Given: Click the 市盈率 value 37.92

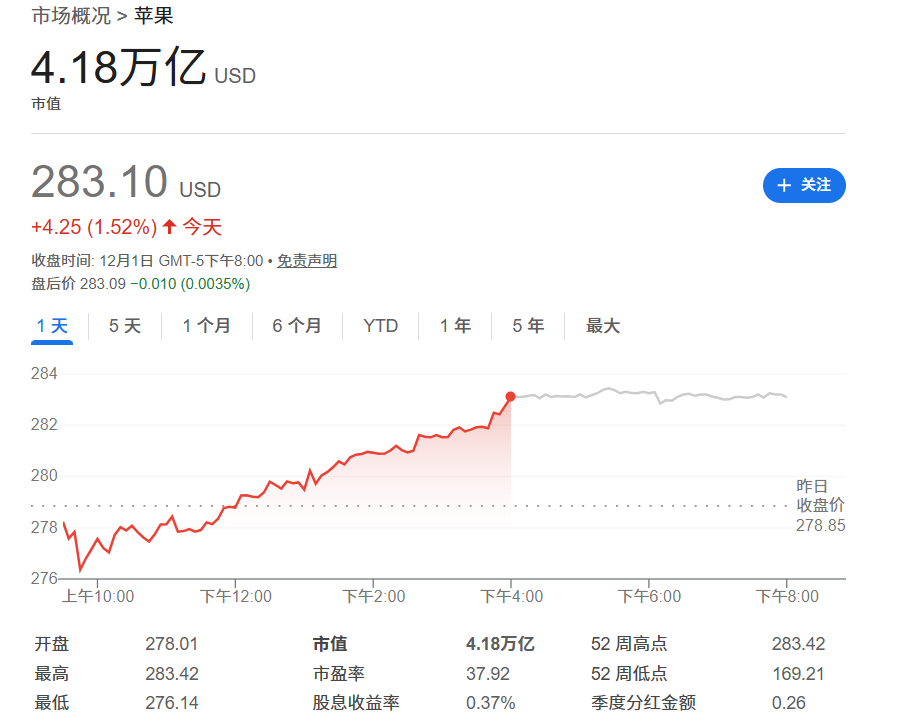Looking at the screenshot, I should point(487,673).
